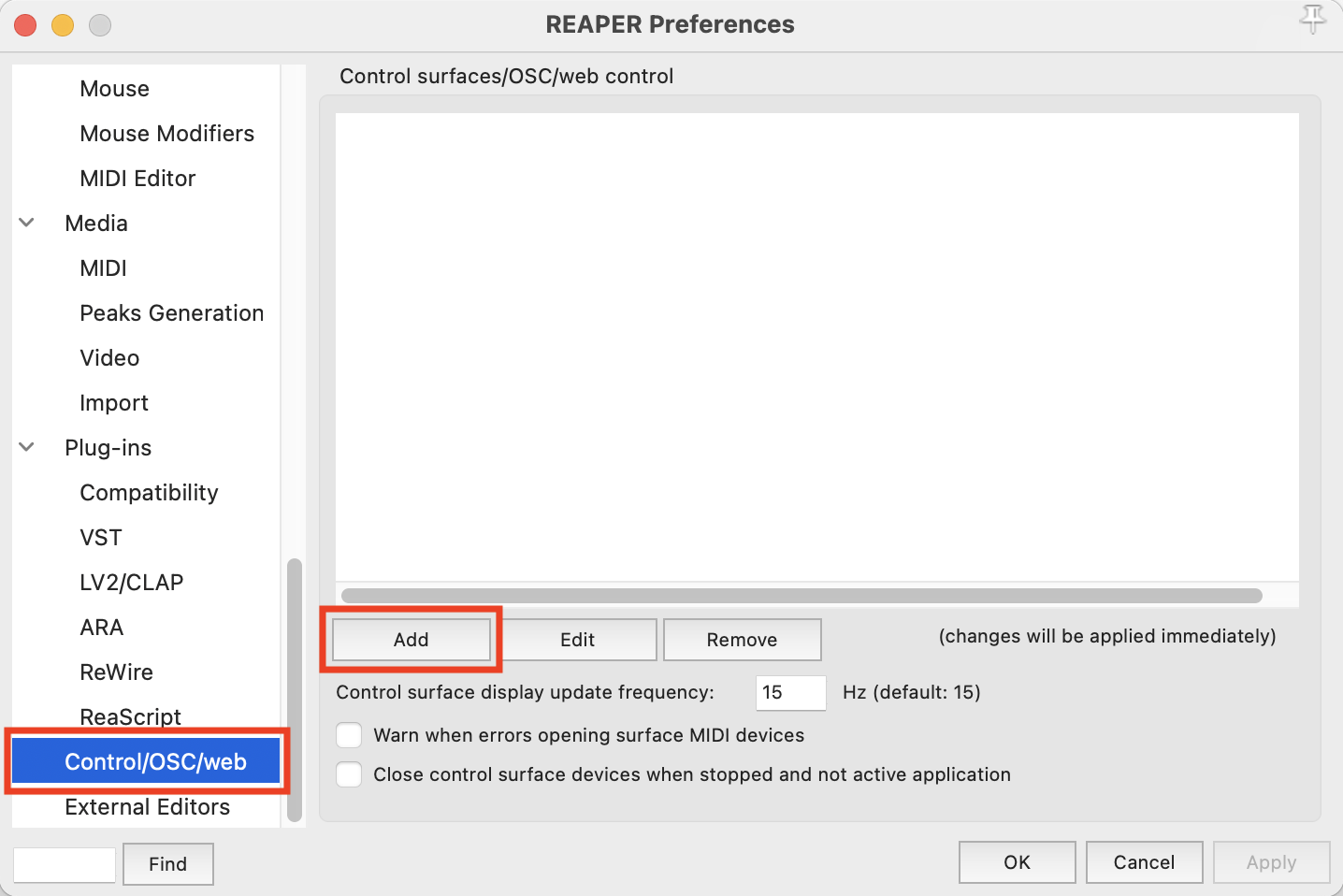Click the control surface list horizontal scrollbar
This screenshot has height=896, width=1343.
point(801,596)
